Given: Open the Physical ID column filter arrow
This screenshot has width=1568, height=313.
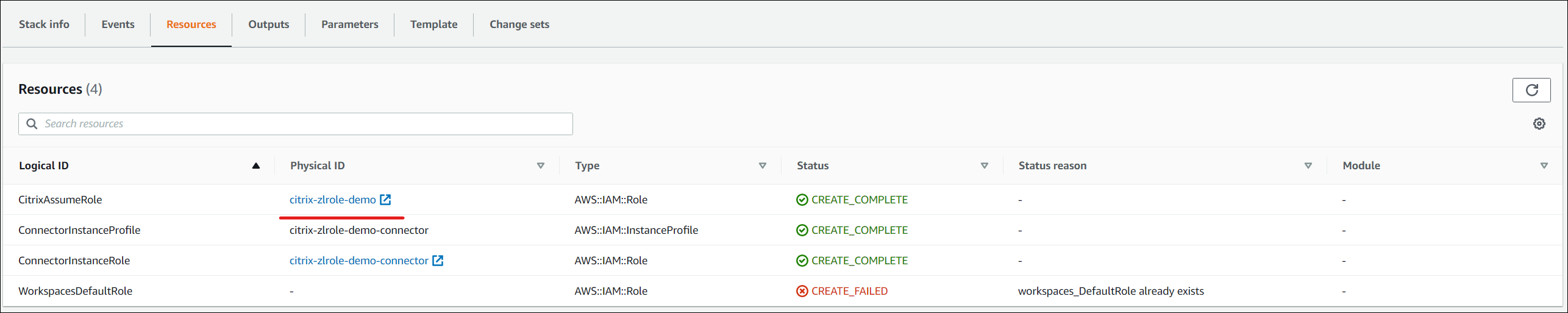Looking at the screenshot, I should tap(540, 166).
